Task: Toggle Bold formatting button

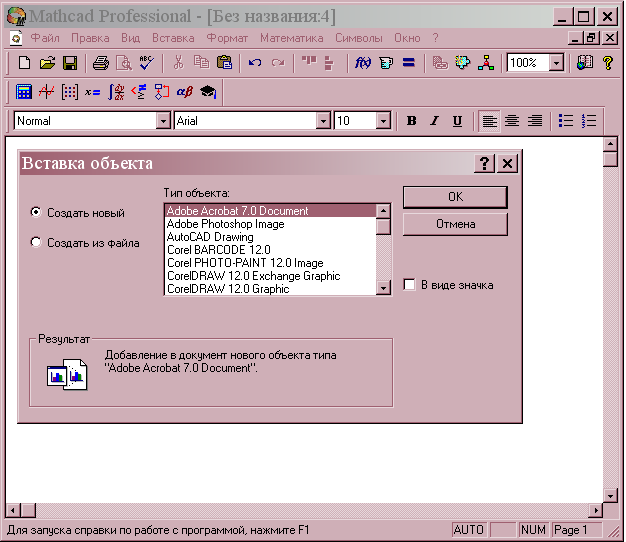Action: coord(411,121)
